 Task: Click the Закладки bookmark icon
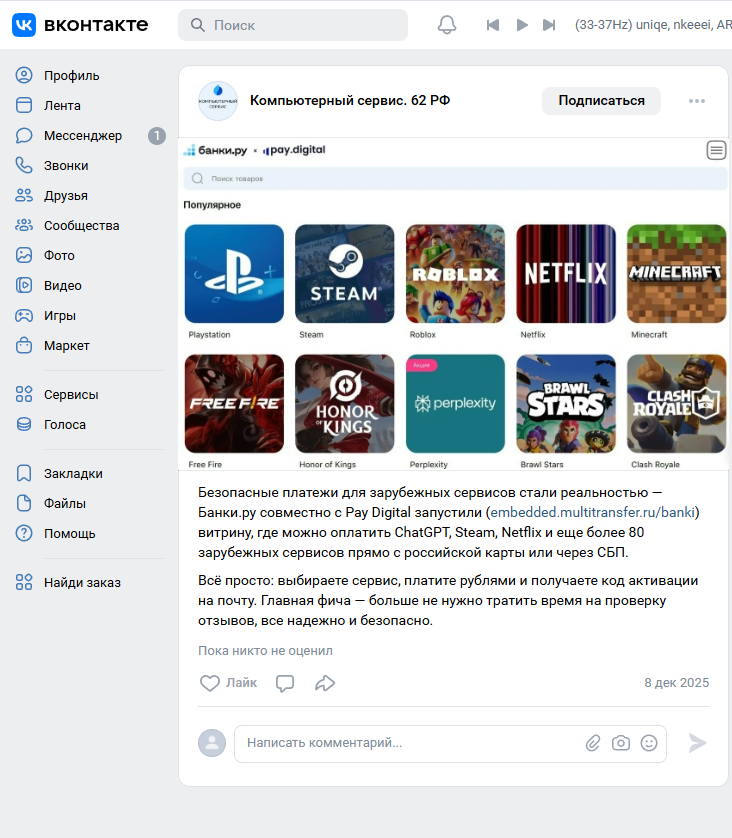click(x=24, y=474)
